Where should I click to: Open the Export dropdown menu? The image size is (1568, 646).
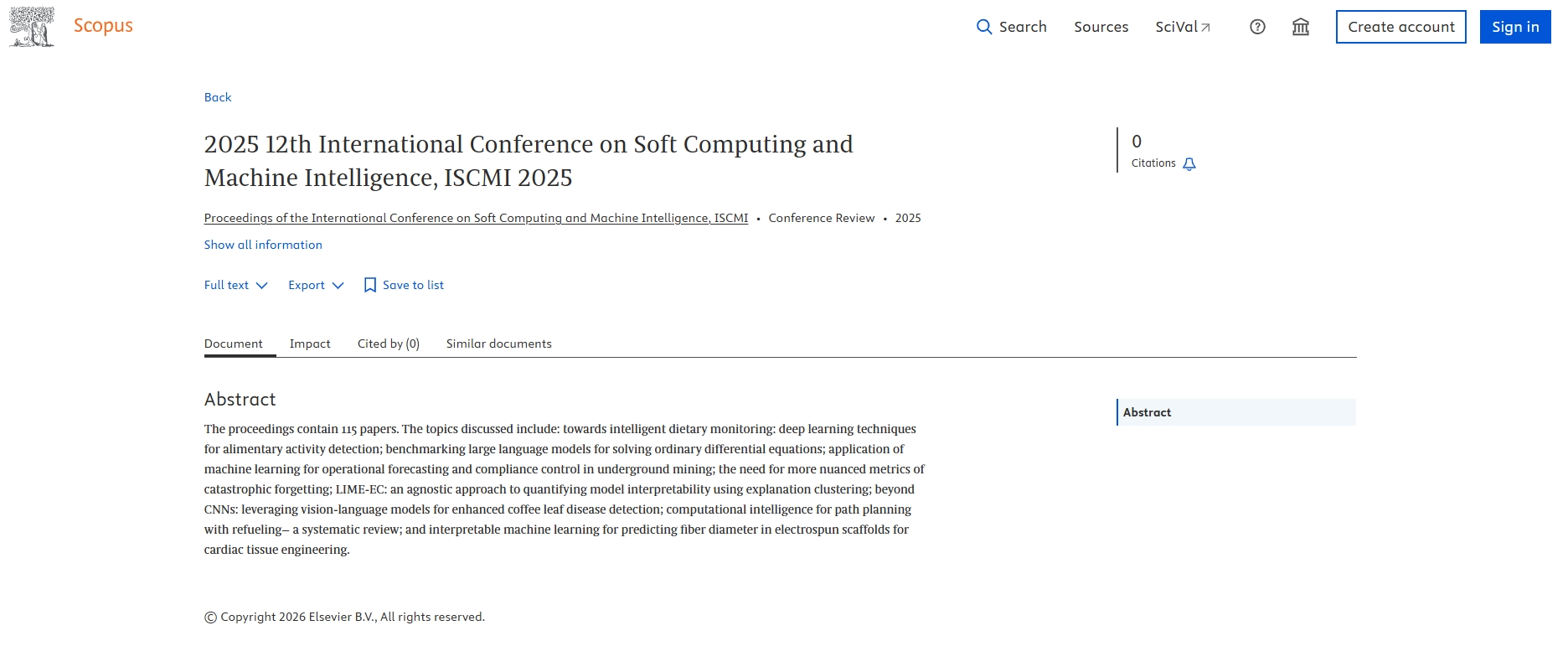point(316,286)
